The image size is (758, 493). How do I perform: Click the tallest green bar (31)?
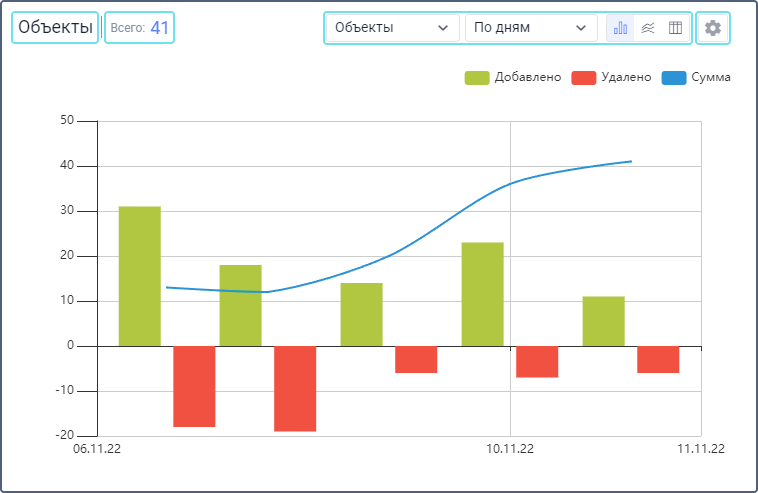point(139,276)
